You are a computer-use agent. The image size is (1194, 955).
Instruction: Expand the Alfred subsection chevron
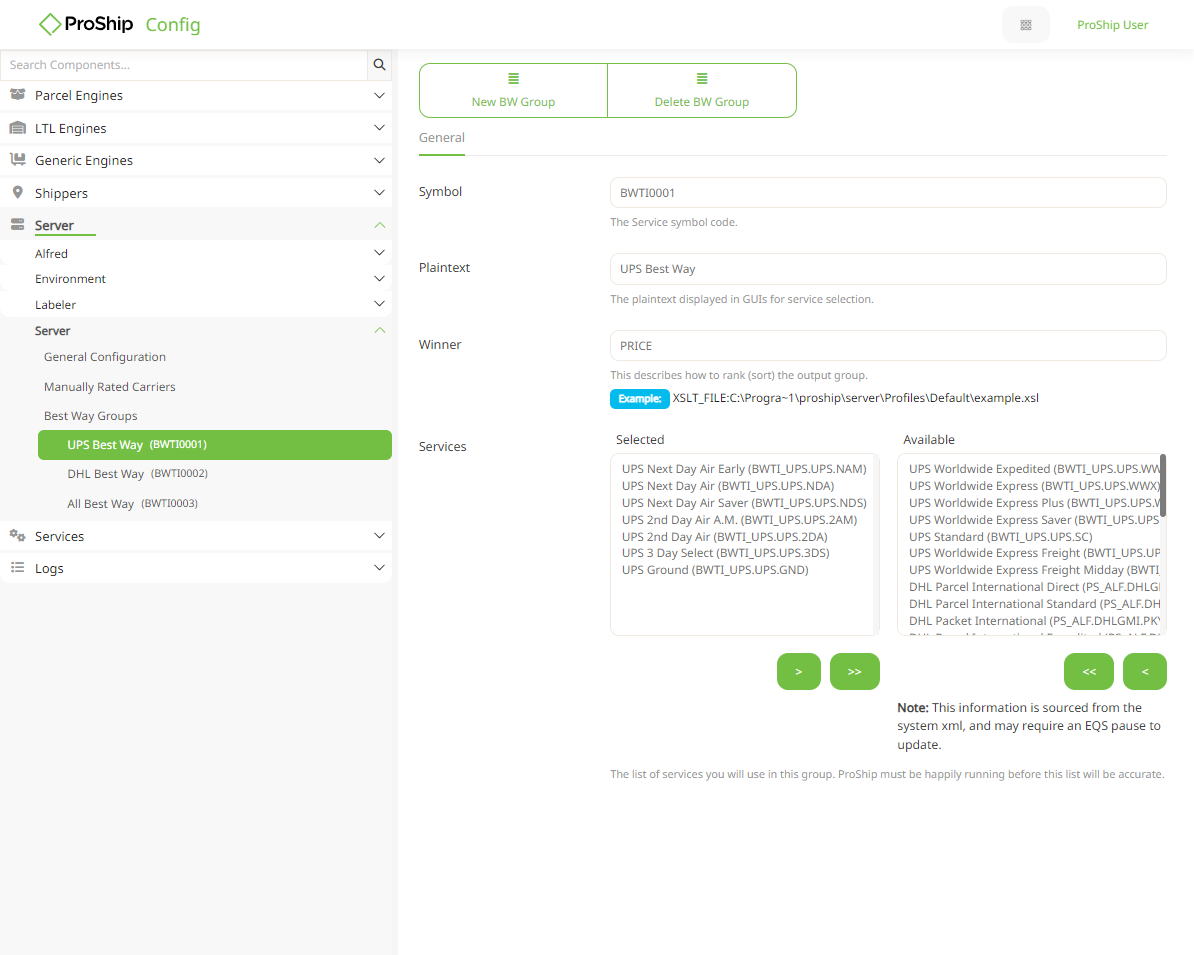click(x=379, y=253)
